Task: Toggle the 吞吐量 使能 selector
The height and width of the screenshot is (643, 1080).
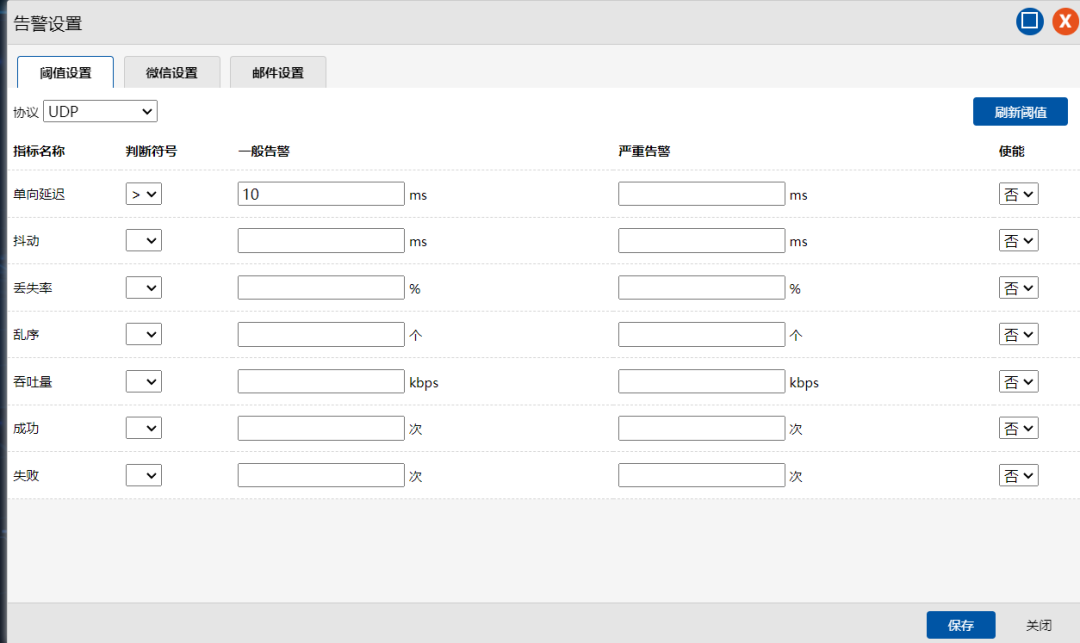Action: (x=1018, y=382)
